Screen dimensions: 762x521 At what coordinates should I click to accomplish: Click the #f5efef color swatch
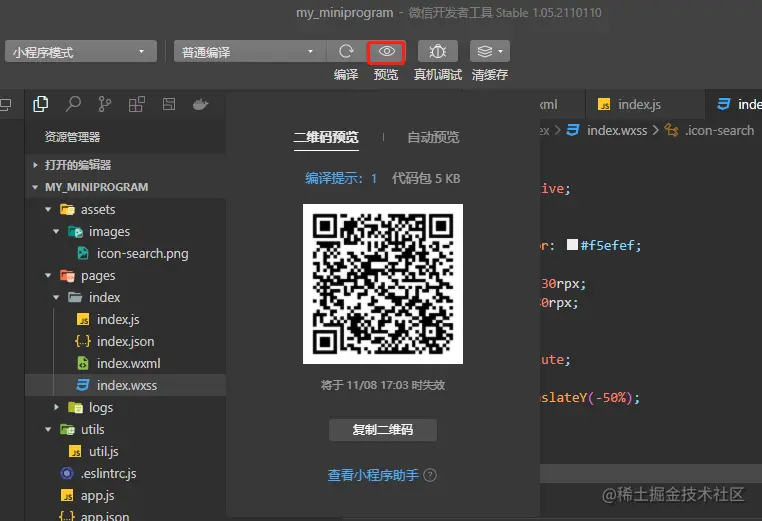pos(572,244)
